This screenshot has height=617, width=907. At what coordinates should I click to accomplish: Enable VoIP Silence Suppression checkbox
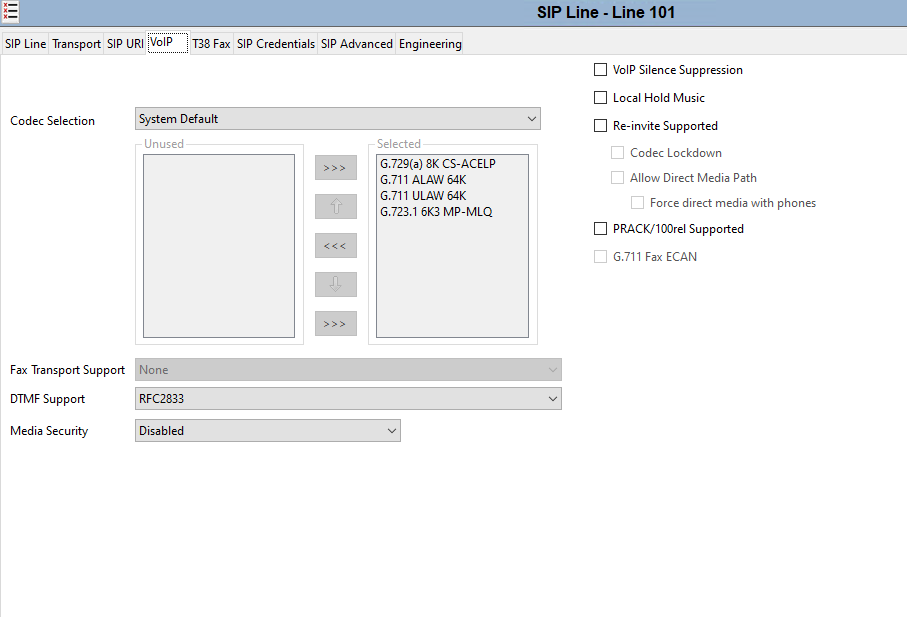(x=600, y=70)
